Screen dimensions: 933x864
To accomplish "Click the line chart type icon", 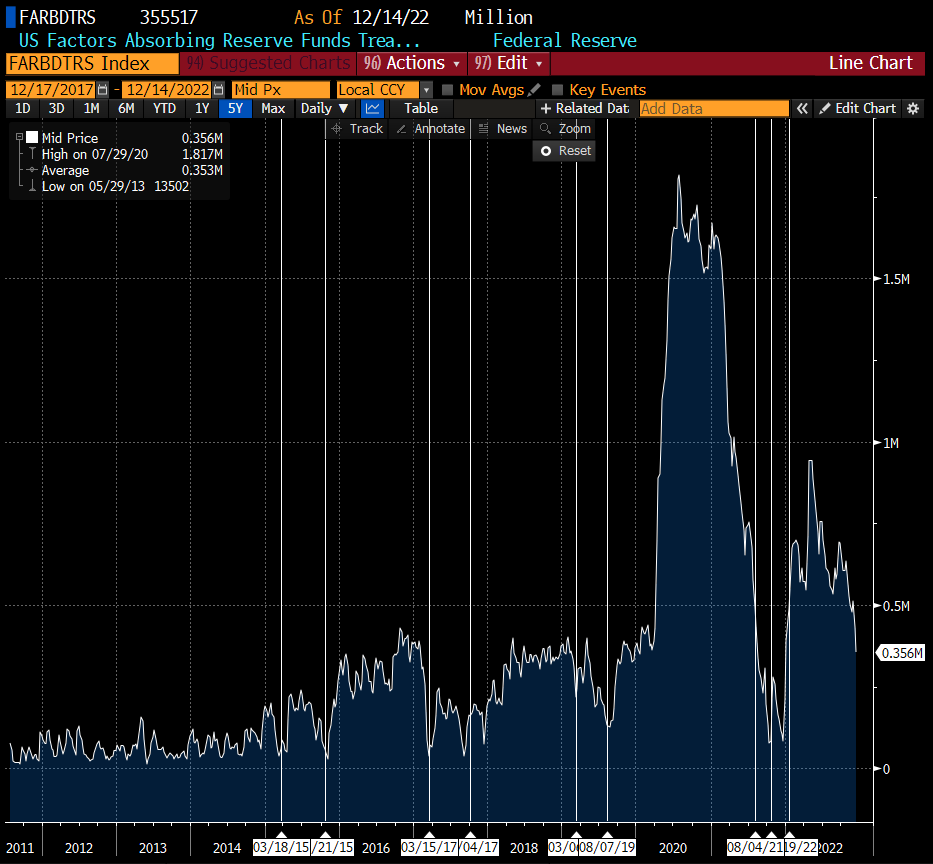I will coord(372,108).
